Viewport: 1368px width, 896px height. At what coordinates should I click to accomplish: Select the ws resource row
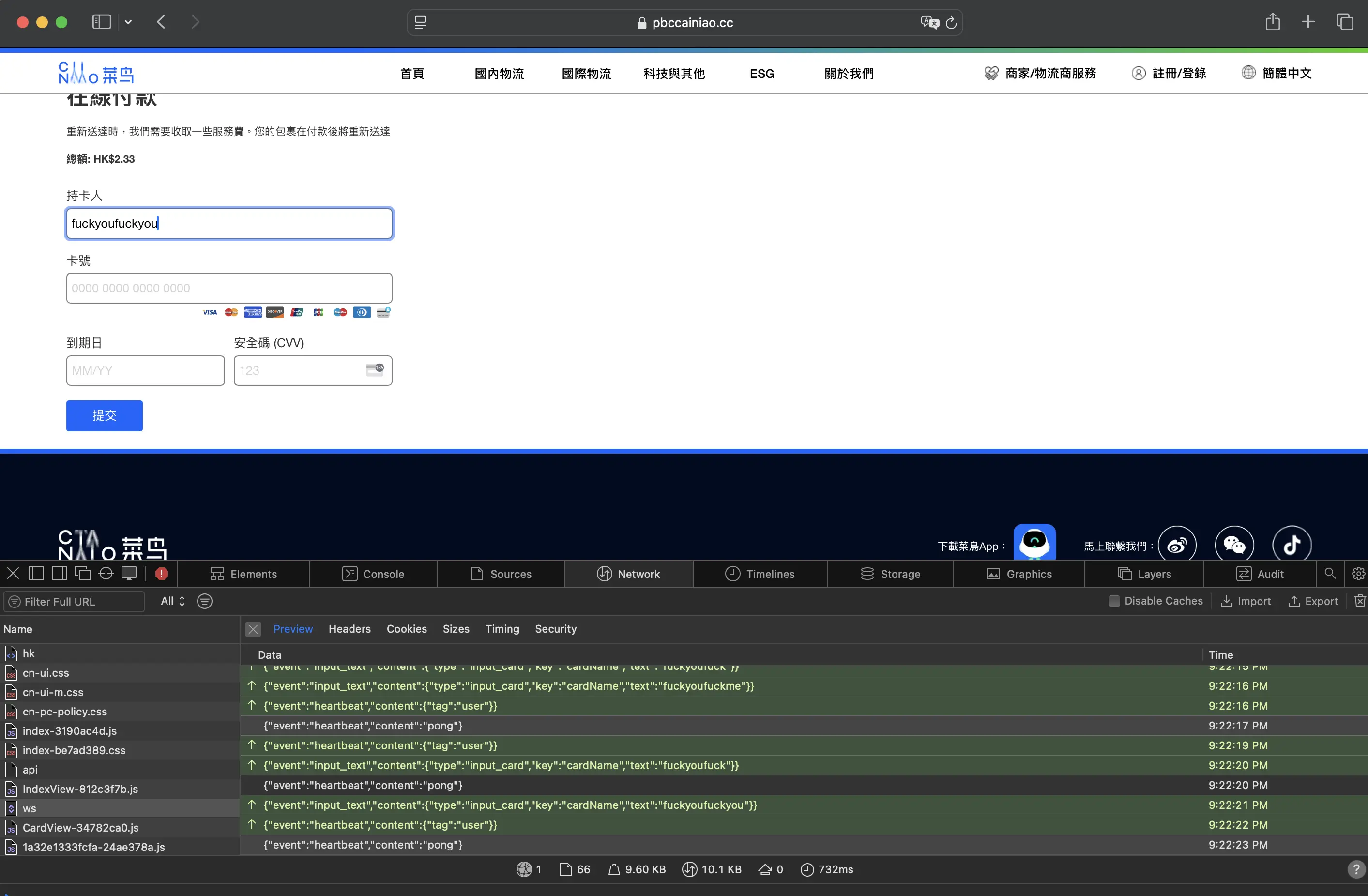(x=120, y=808)
